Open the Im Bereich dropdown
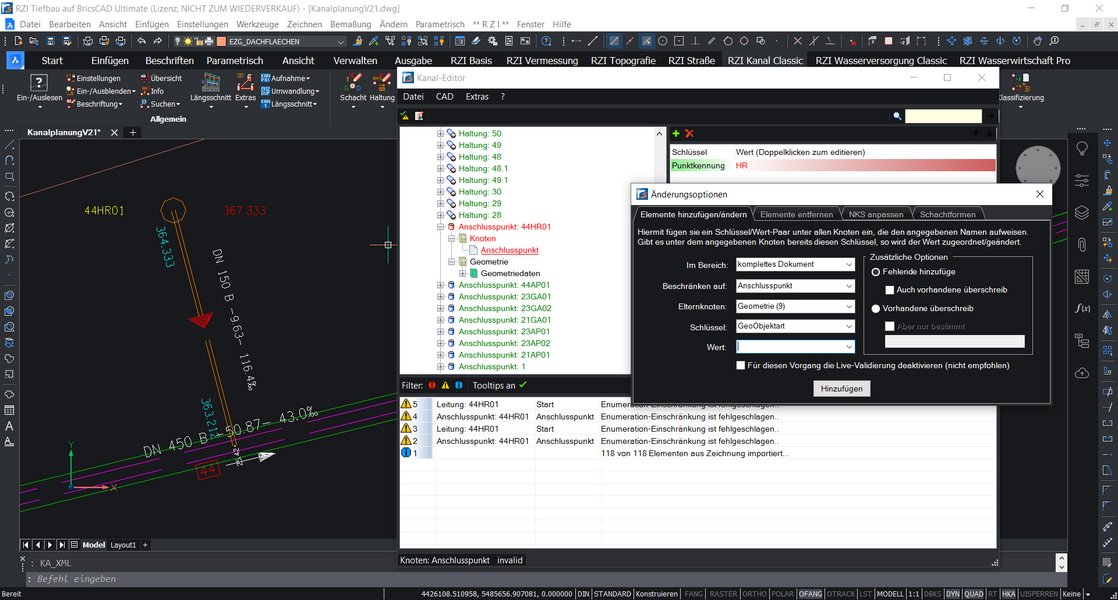1118x600 pixels. coord(795,264)
